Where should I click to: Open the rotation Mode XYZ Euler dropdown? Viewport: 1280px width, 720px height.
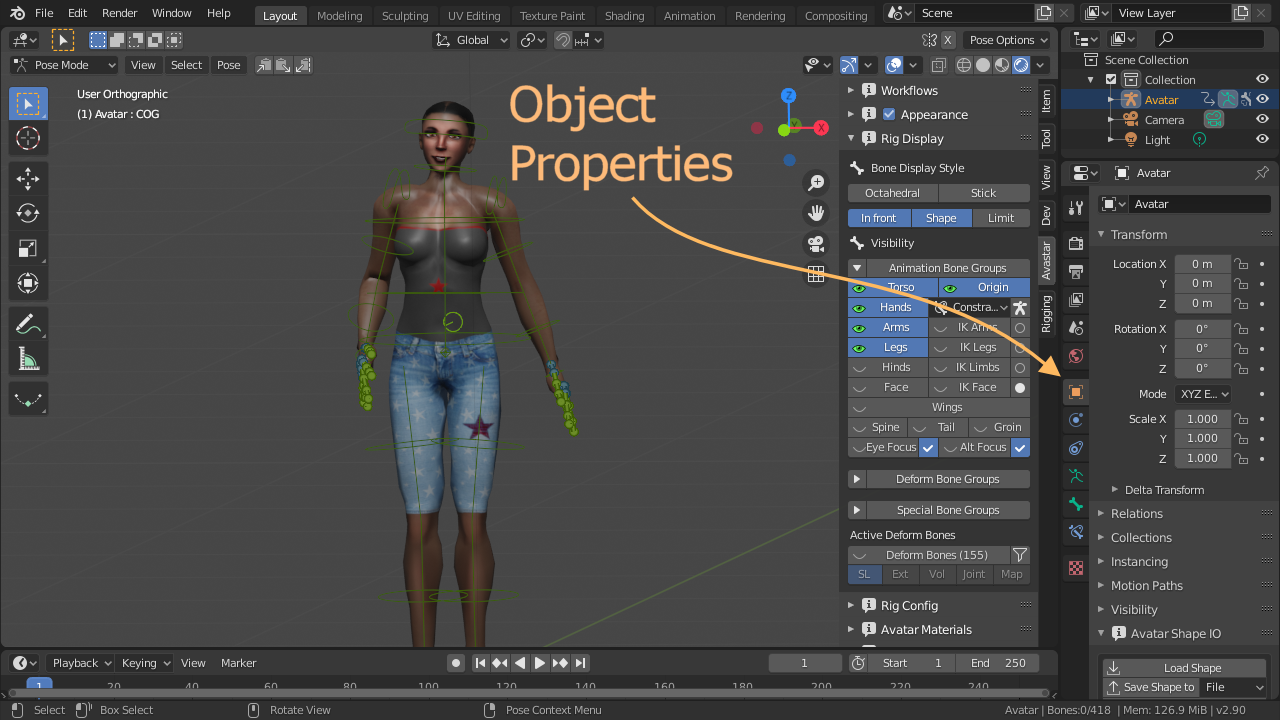pyautogui.click(x=1203, y=394)
